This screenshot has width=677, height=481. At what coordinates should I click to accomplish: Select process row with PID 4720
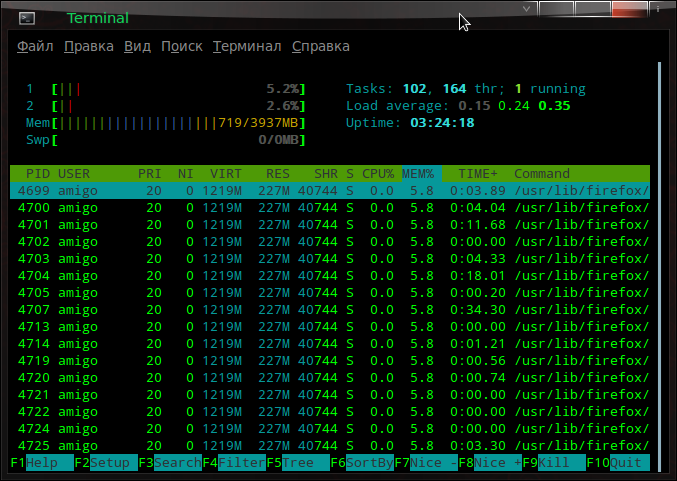[330, 377]
